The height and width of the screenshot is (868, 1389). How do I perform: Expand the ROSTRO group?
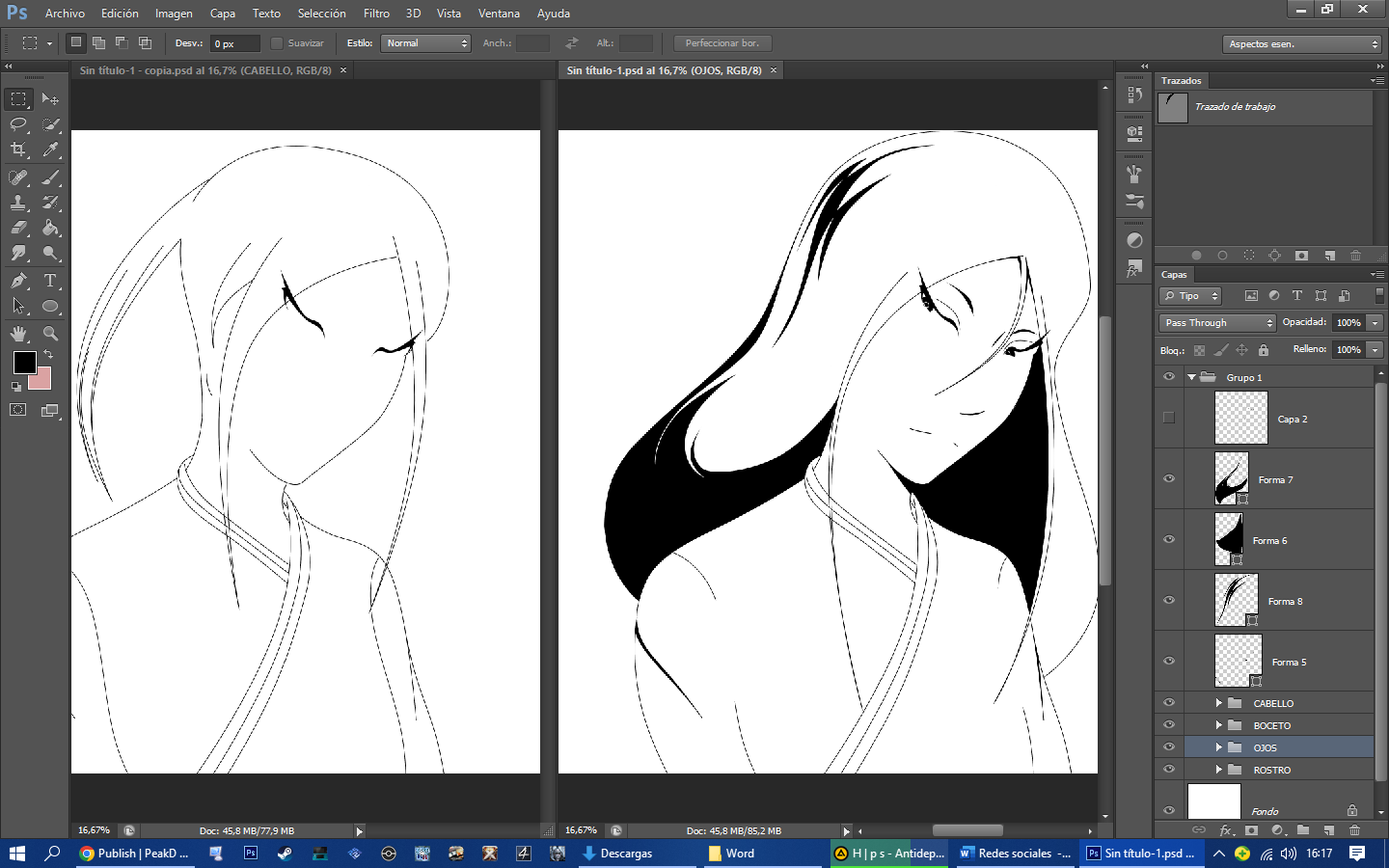[1218, 770]
